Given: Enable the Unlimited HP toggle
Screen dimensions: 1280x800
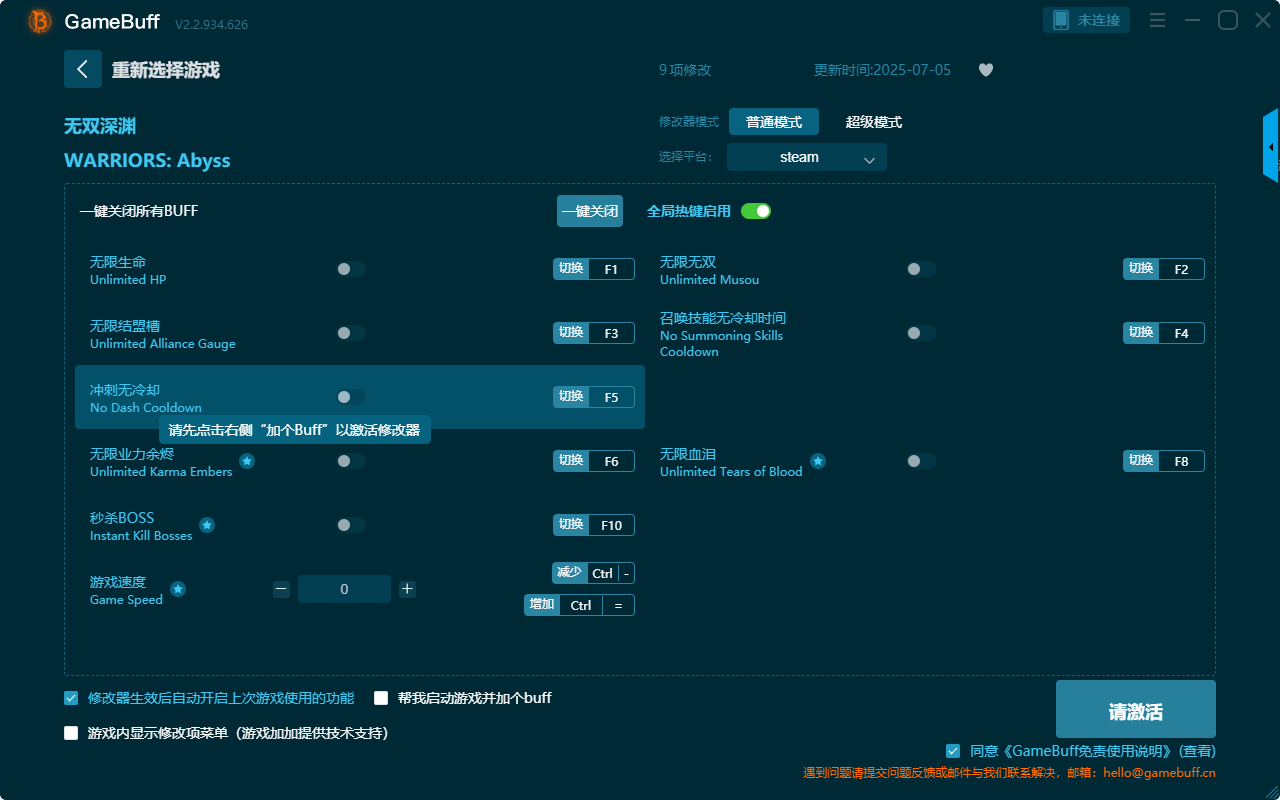Looking at the screenshot, I should (350, 268).
